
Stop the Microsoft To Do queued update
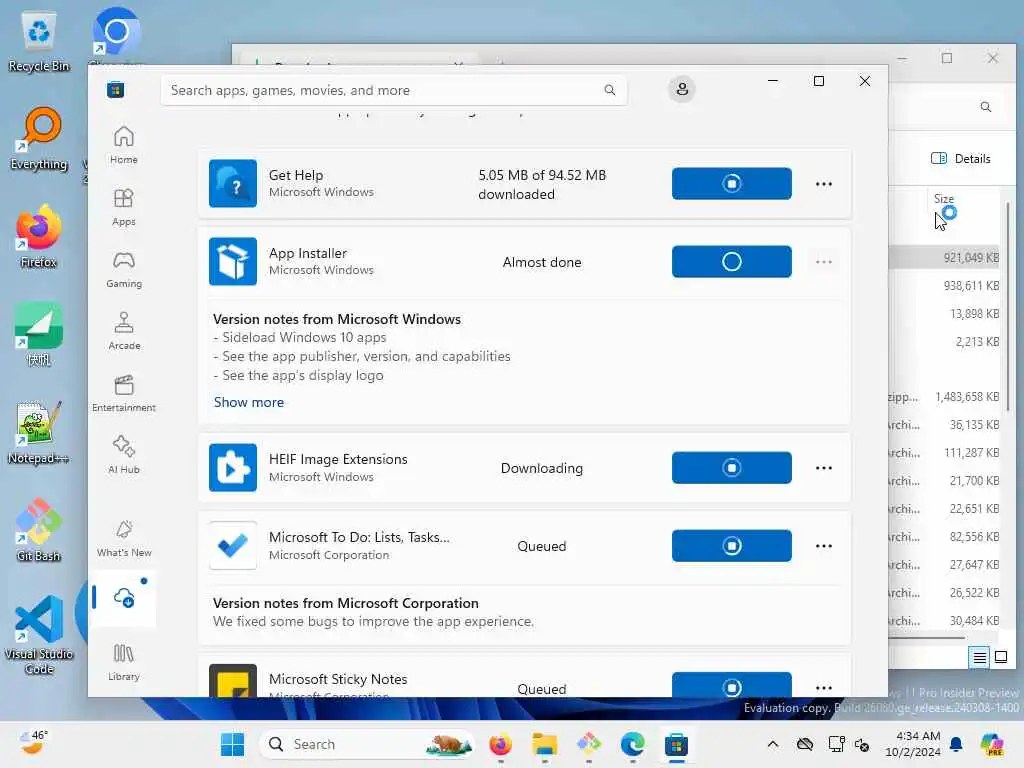point(731,545)
